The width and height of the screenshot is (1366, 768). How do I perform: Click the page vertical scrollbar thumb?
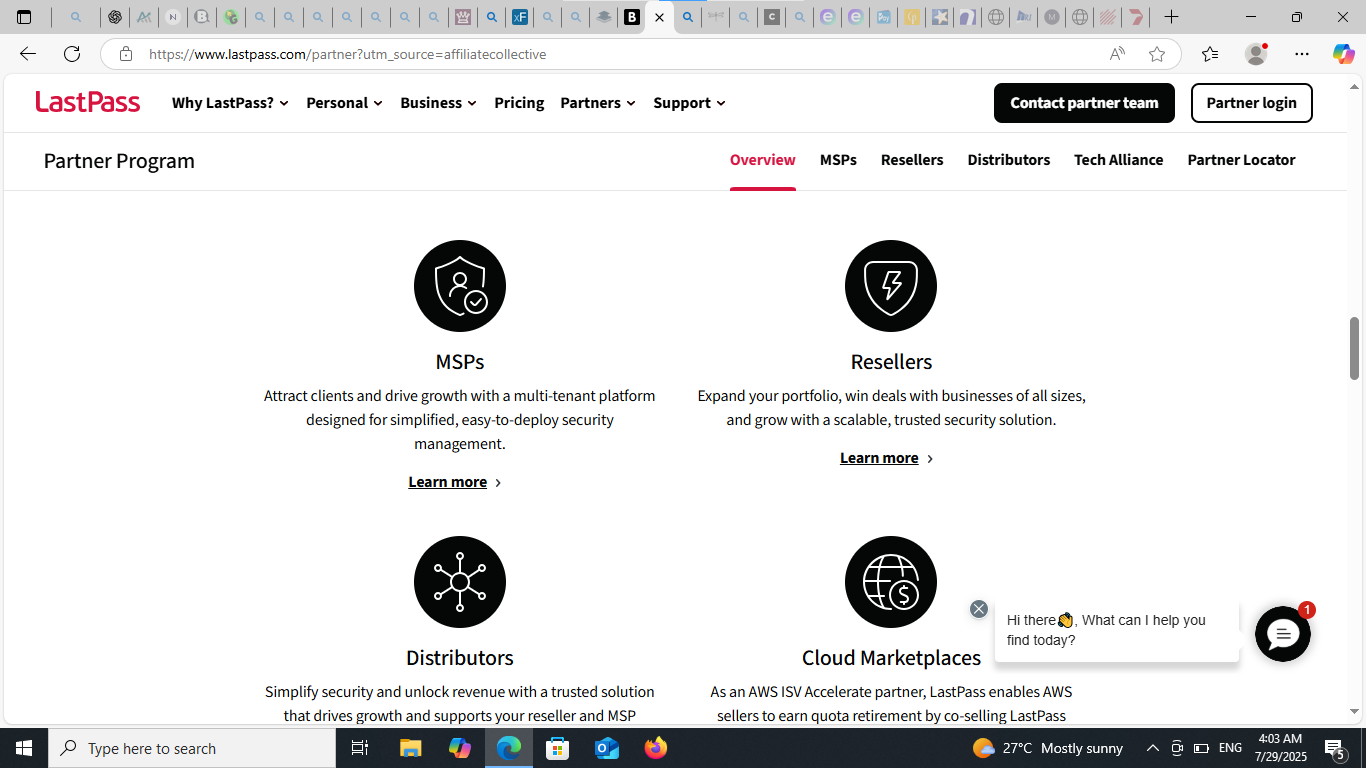tap(1355, 348)
